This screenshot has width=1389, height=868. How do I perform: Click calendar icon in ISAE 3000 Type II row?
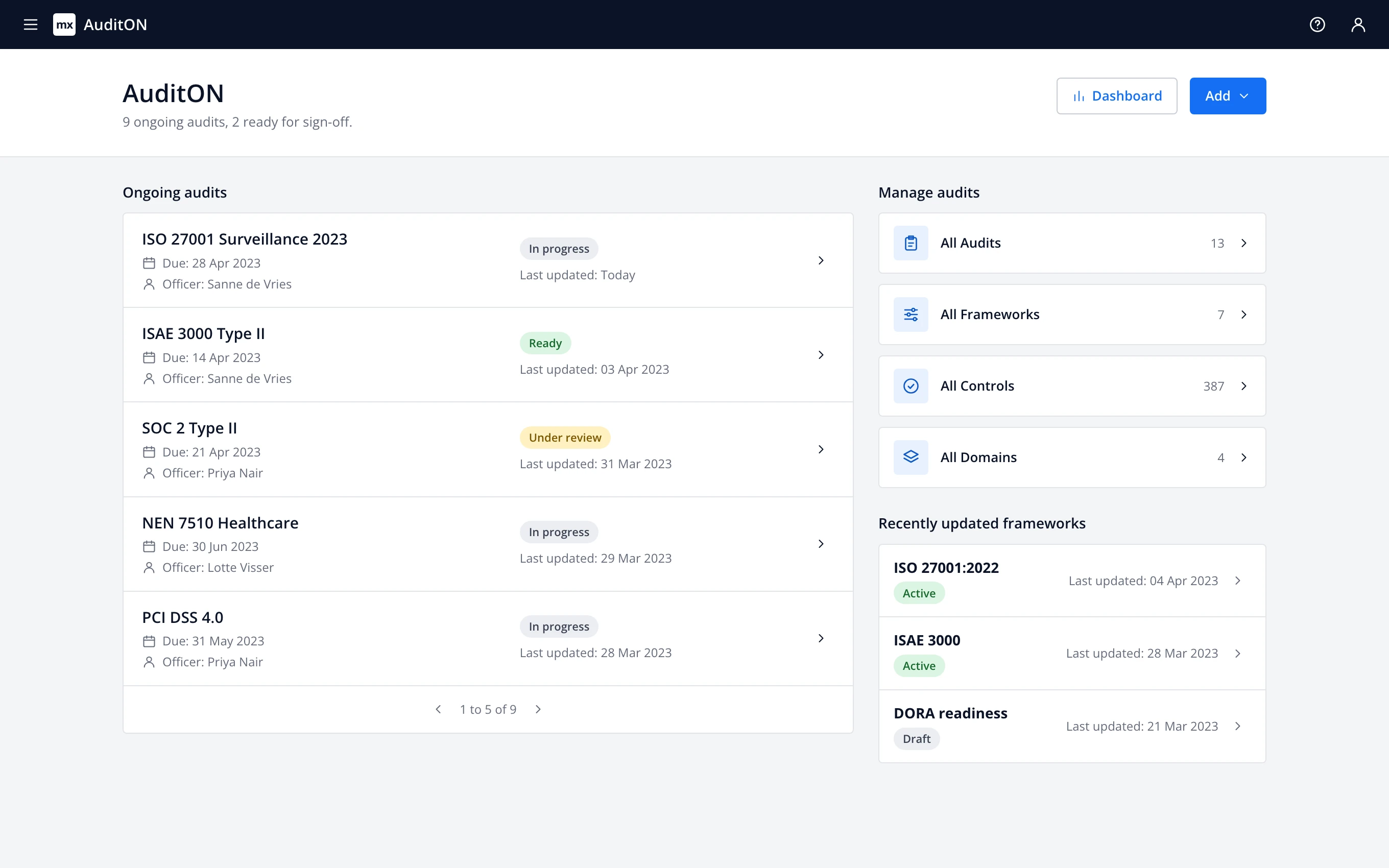coord(149,357)
